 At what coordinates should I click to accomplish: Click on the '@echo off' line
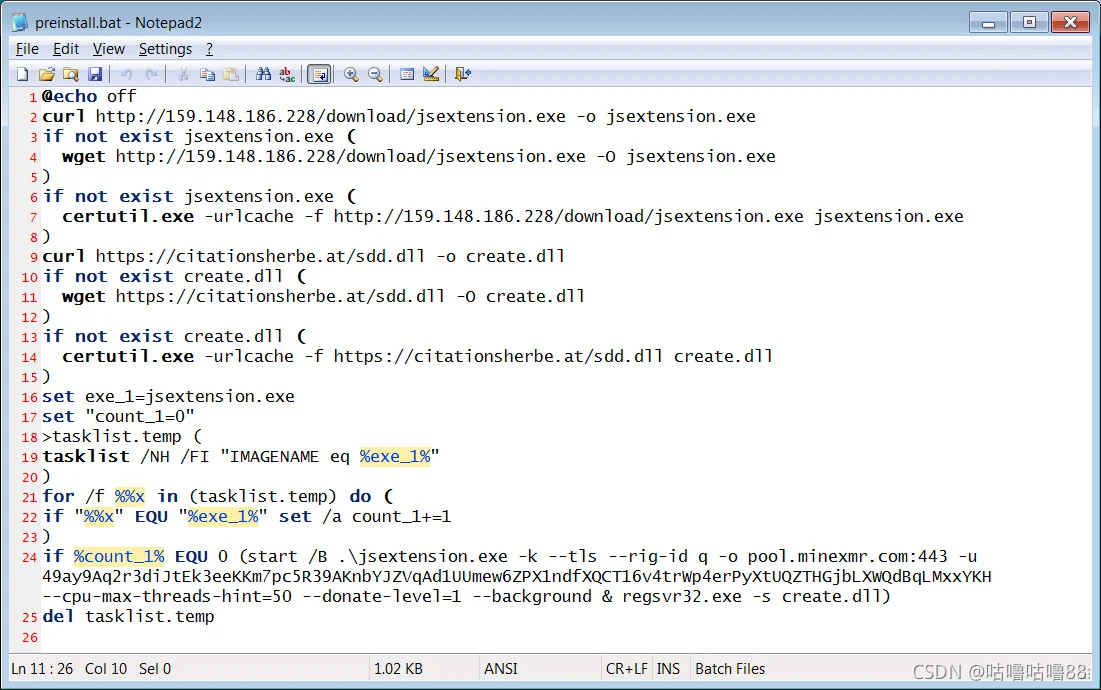(89, 96)
